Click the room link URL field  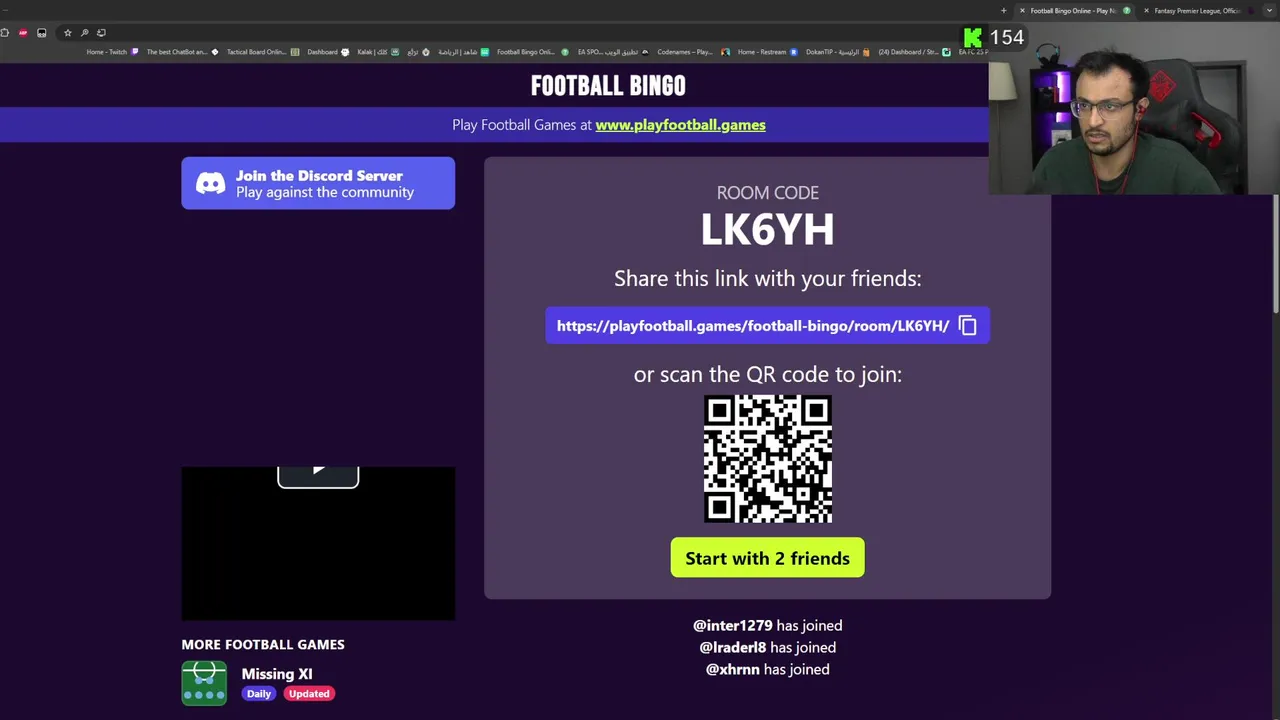click(x=767, y=325)
